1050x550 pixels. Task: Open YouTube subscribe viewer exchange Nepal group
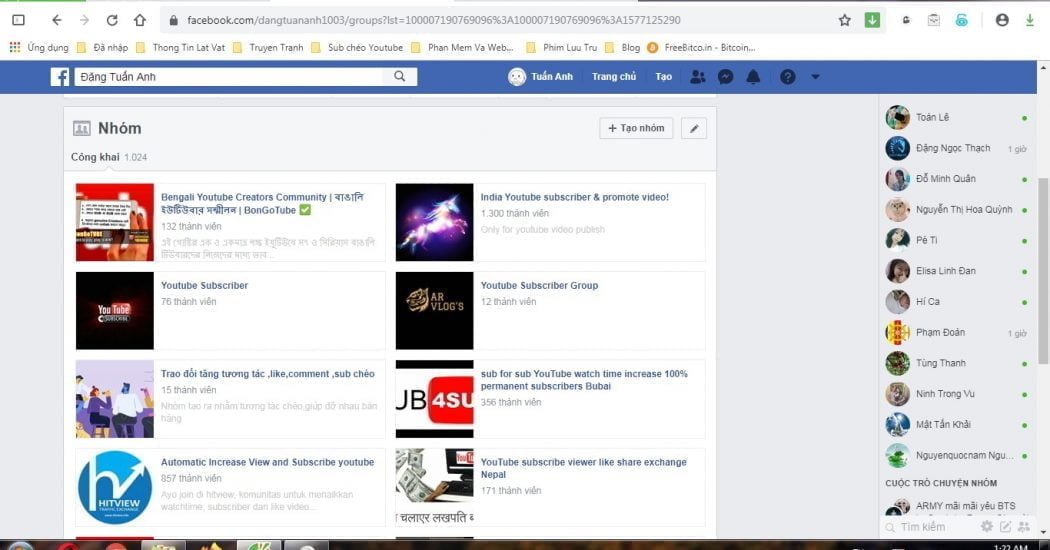point(583,468)
